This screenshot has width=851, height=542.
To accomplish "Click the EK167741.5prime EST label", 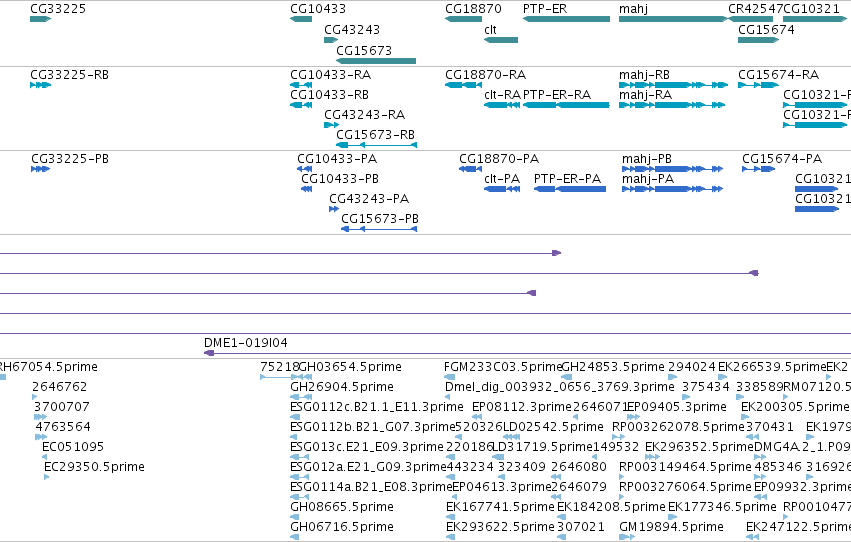I will (x=500, y=507).
